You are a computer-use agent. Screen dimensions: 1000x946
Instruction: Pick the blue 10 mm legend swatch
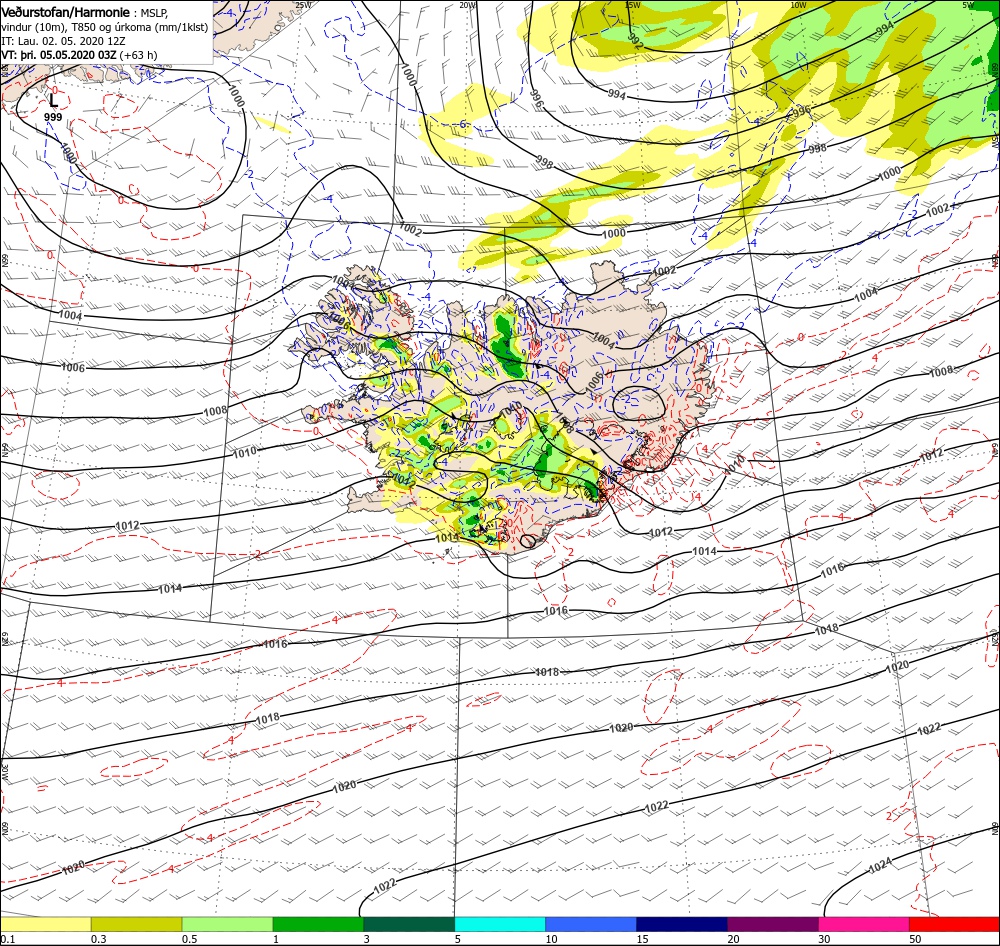click(591, 924)
